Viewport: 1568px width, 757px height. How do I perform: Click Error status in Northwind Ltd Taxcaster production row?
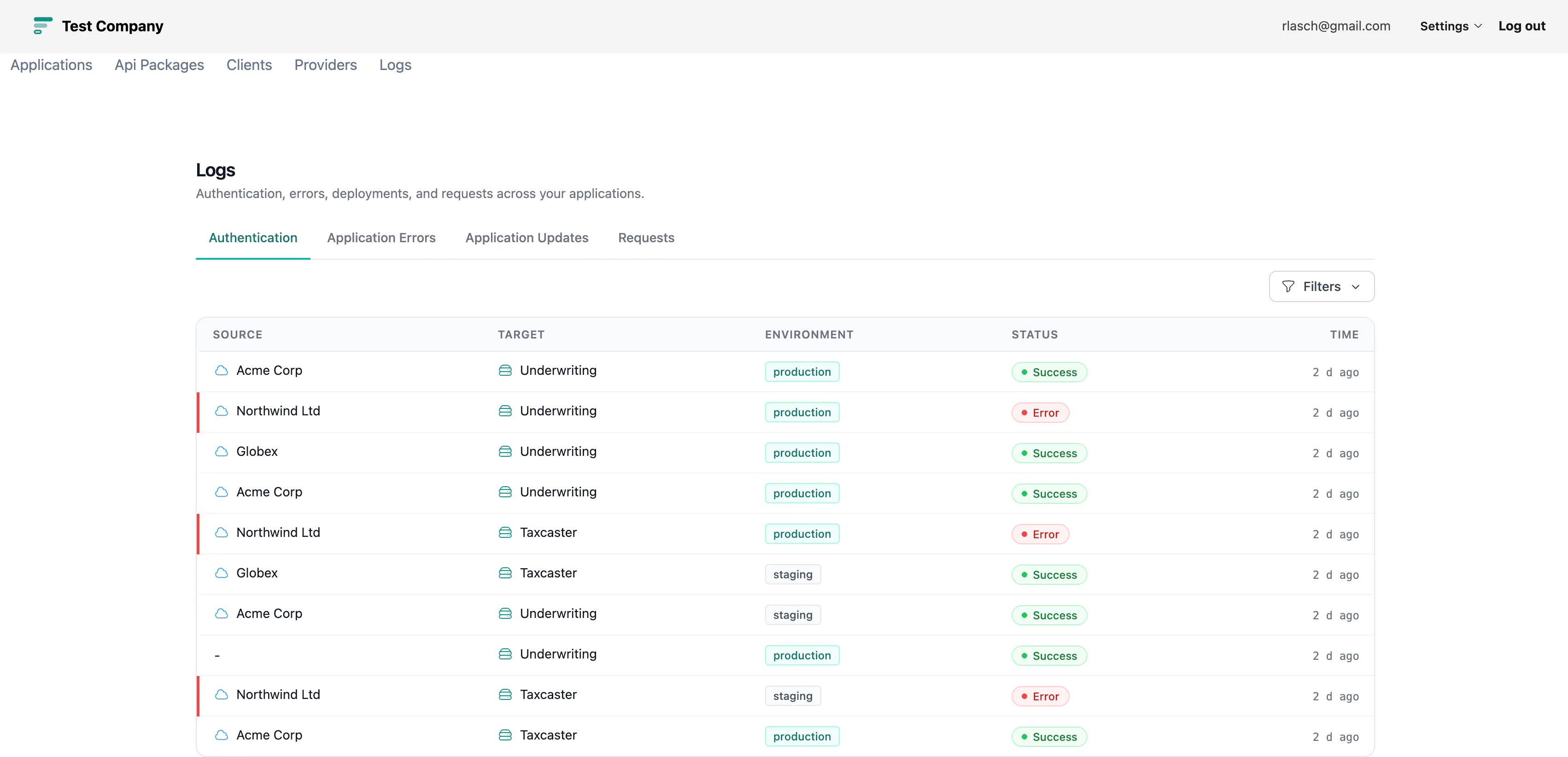click(1040, 534)
